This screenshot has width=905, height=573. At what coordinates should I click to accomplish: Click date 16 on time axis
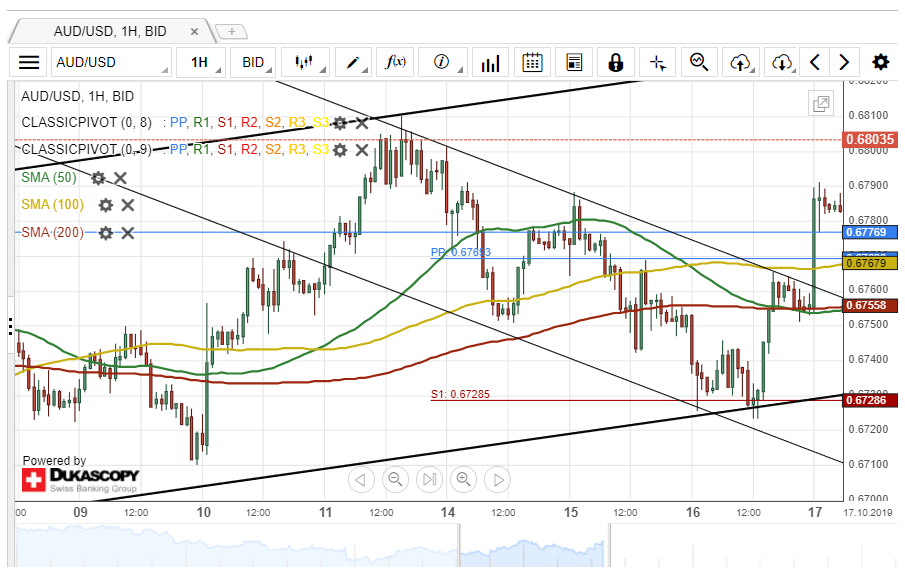pyautogui.click(x=693, y=512)
